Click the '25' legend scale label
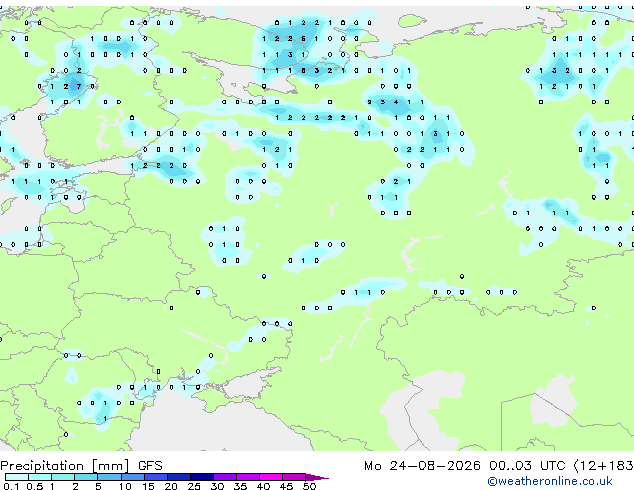634x490 pixels. pyautogui.click(x=194, y=486)
